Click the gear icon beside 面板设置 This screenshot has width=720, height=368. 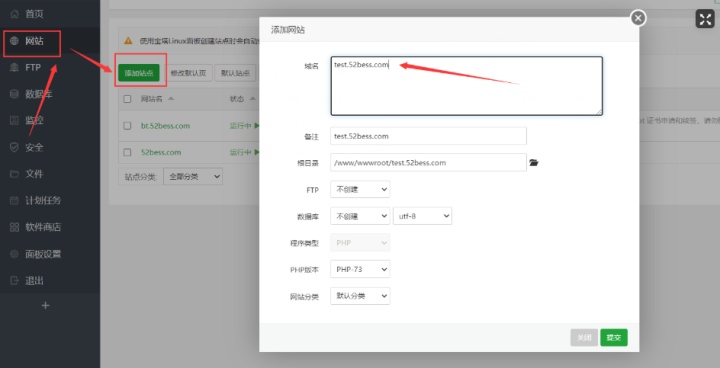[x=15, y=254]
